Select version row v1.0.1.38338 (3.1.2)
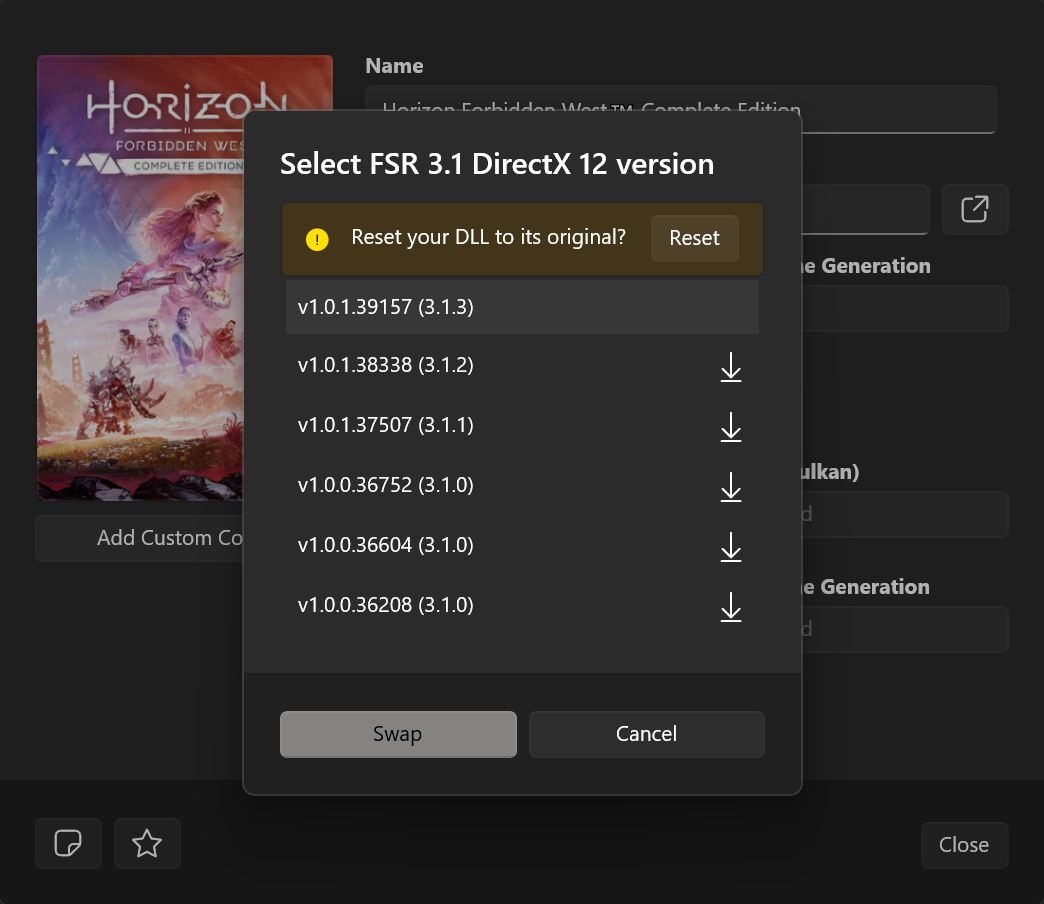 click(x=522, y=365)
